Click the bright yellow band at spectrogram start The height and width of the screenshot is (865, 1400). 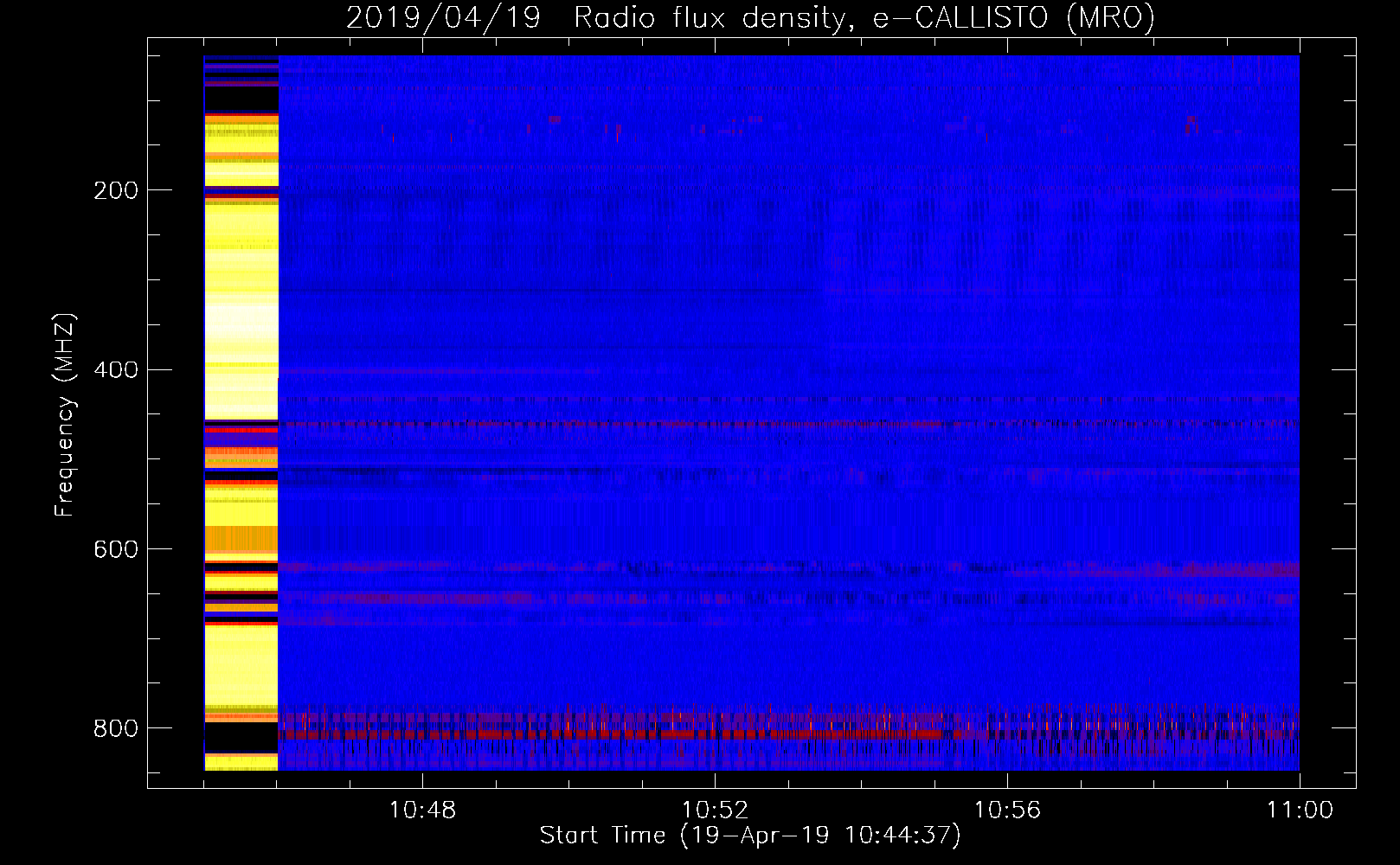click(241, 413)
